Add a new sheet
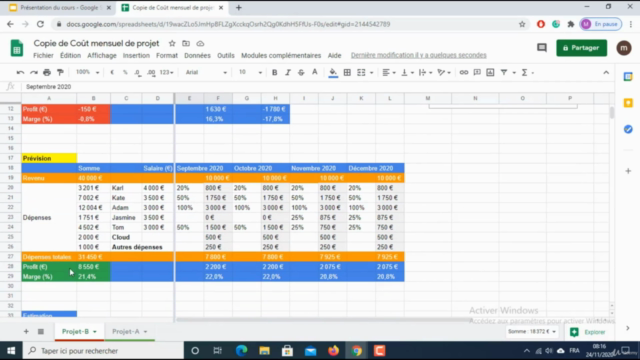This screenshot has height=360, width=640. [26, 331]
